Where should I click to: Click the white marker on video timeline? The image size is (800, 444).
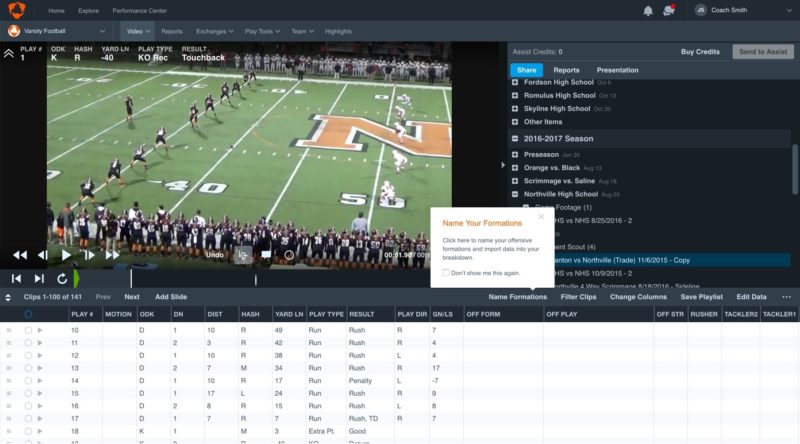coord(131,279)
